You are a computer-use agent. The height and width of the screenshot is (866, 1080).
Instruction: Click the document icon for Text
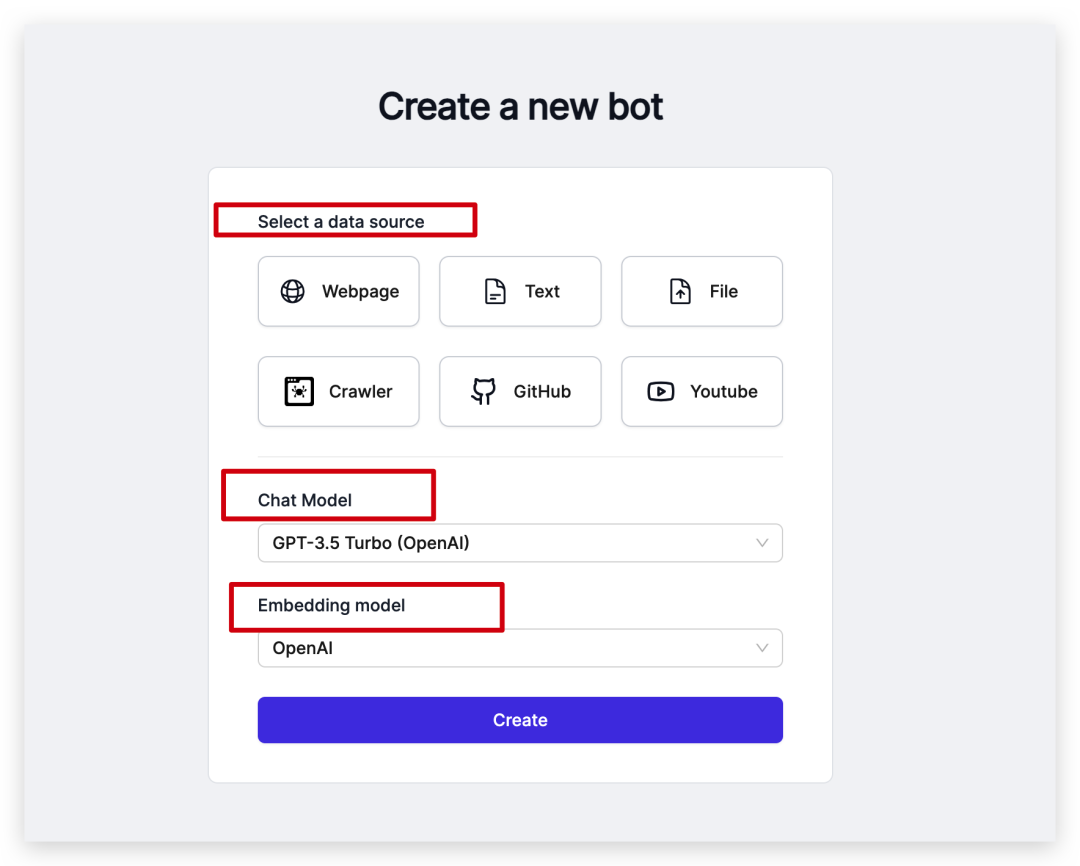tap(495, 291)
